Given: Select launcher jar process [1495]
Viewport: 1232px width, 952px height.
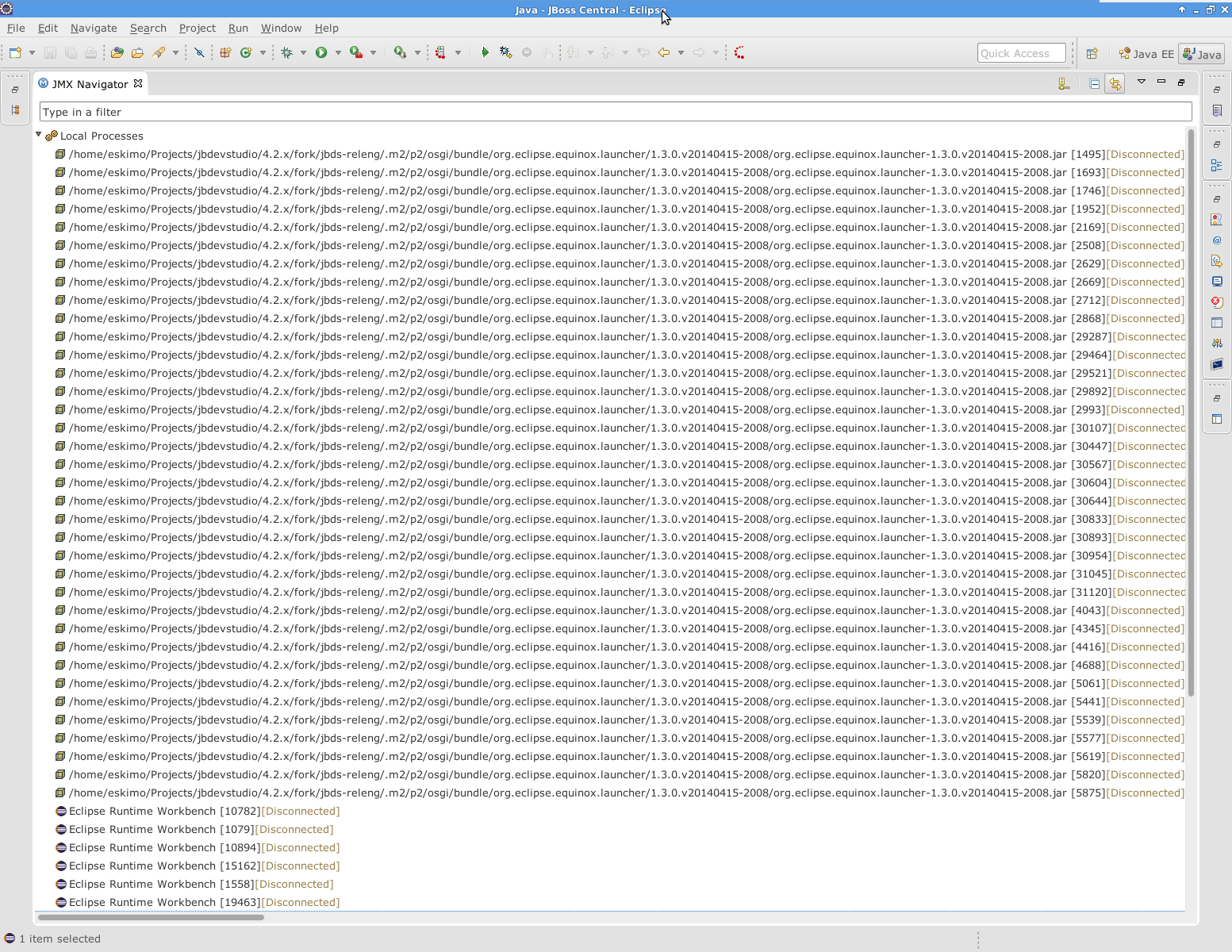Looking at the screenshot, I should click(x=620, y=154).
